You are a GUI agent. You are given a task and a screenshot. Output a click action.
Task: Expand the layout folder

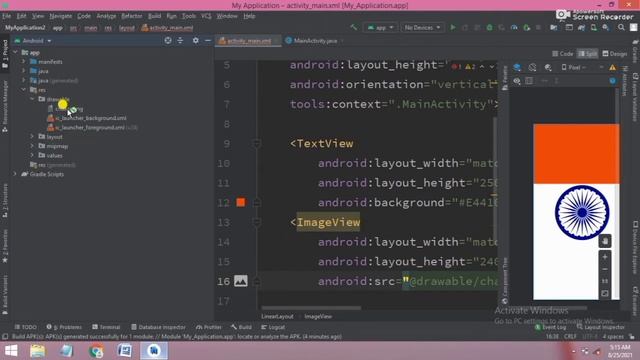32,136
